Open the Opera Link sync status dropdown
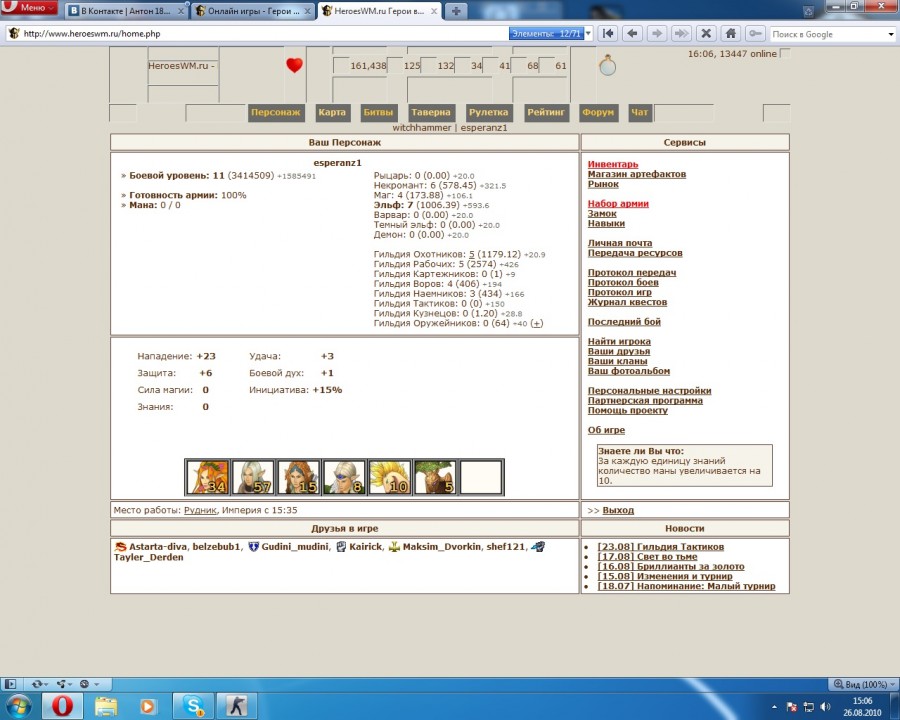Screen dimensions: 900x720 click(x=40, y=684)
